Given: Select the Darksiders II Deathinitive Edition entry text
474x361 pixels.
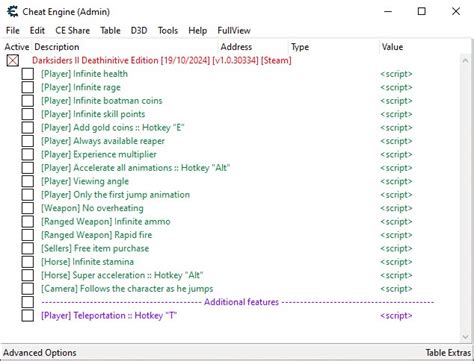Looking at the screenshot, I should pyautogui.click(x=162, y=60).
